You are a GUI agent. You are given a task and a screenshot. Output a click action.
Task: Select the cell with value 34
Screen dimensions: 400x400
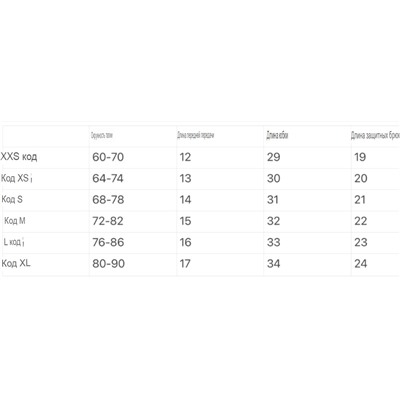[x=273, y=264]
